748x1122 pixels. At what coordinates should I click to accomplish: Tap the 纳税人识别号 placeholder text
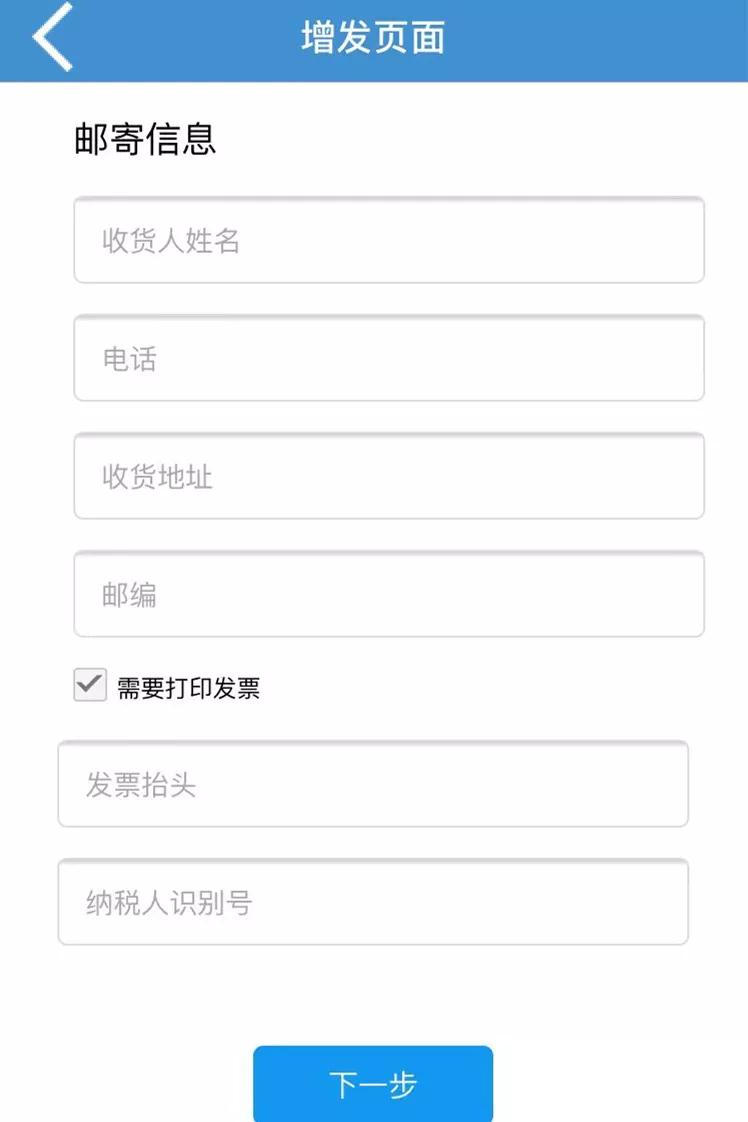coord(168,903)
